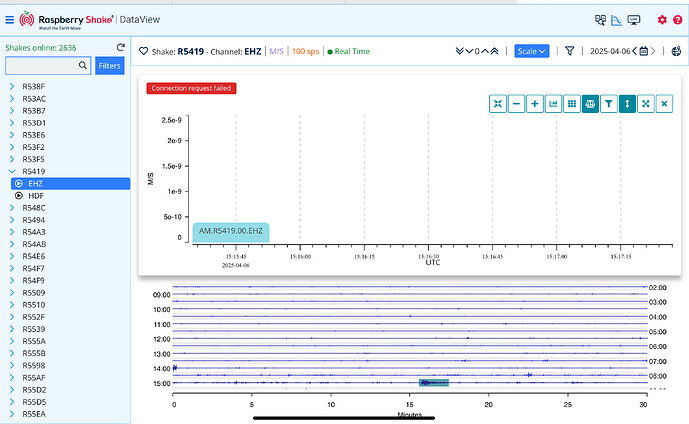Click the Shakes online: 2636 text
The image size is (689, 424).
pyautogui.click(x=41, y=47)
